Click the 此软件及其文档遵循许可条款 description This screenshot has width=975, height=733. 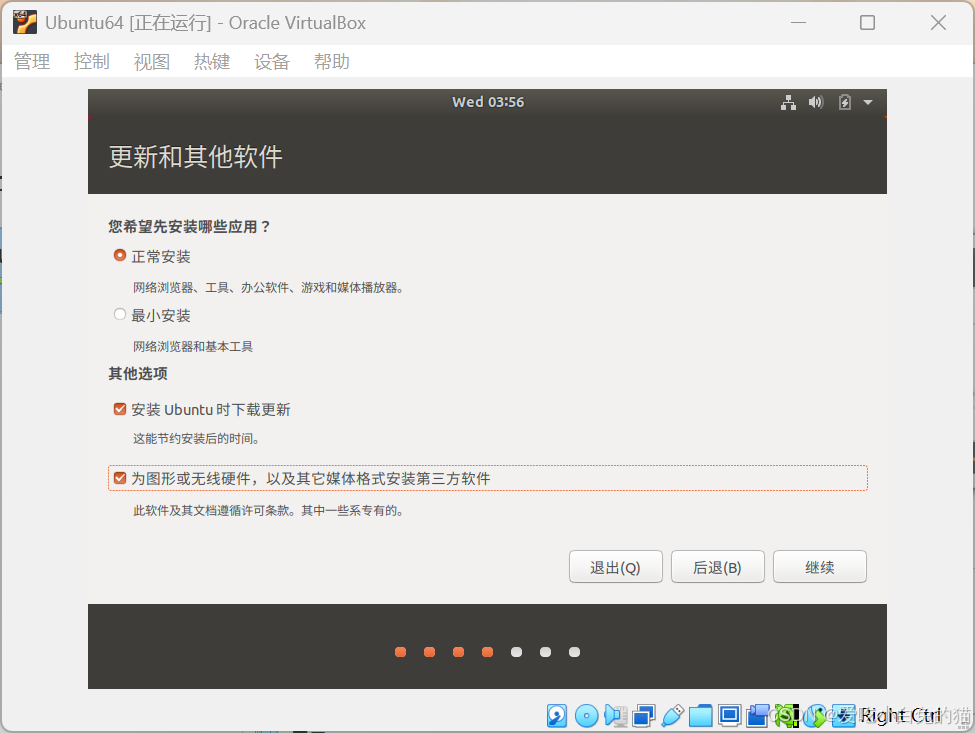(x=269, y=510)
